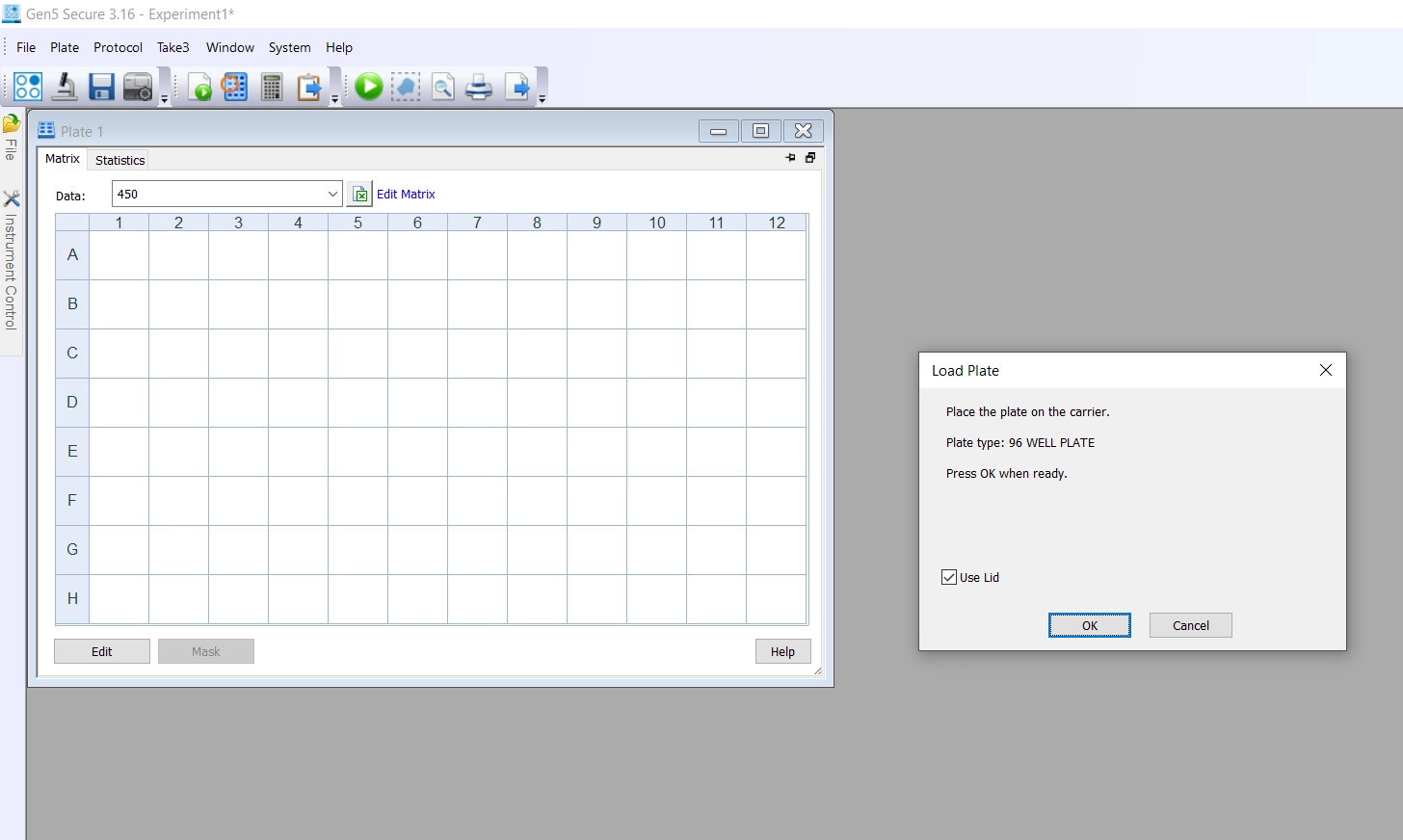Click OK in Load Plate dialog

1090,625
